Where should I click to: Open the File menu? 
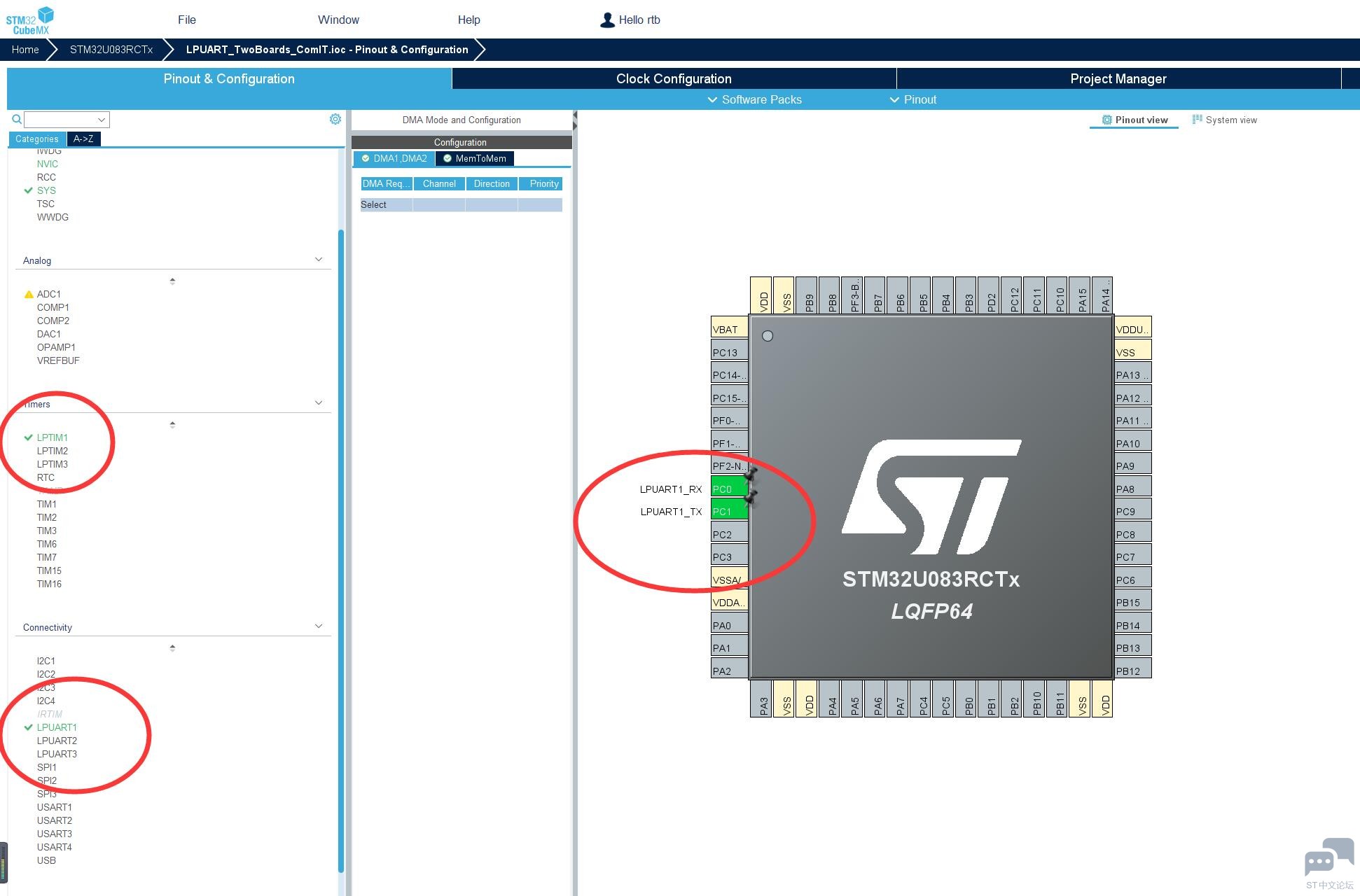point(187,20)
